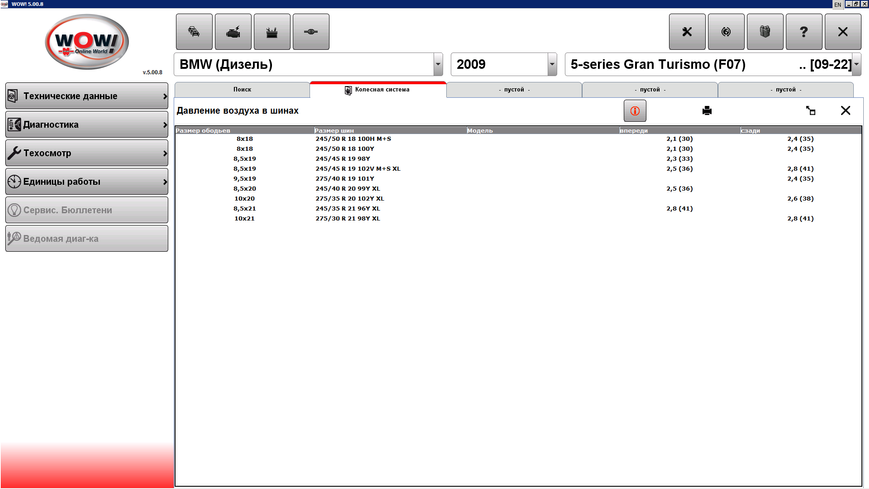
Task: Open Диагностика section
Action: pos(87,125)
